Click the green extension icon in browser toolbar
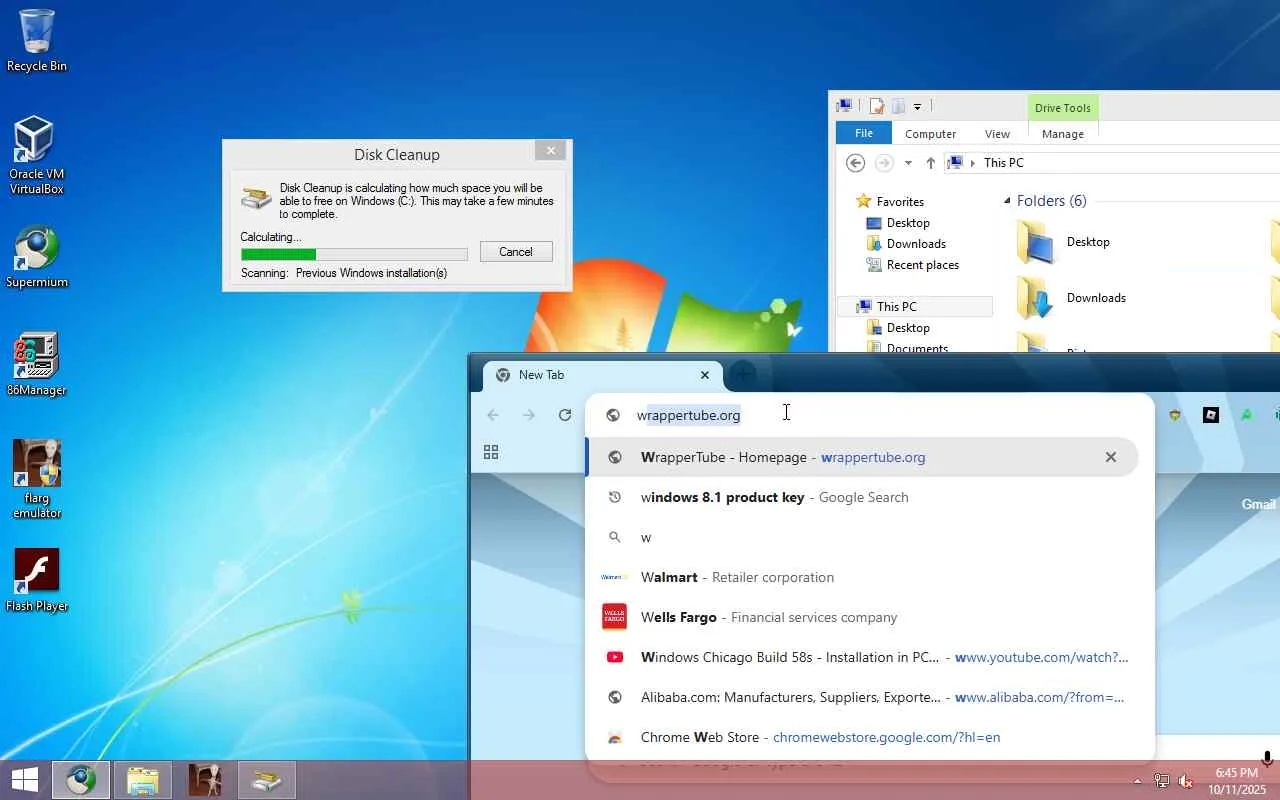The width and height of the screenshot is (1280, 800). [x=1246, y=415]
